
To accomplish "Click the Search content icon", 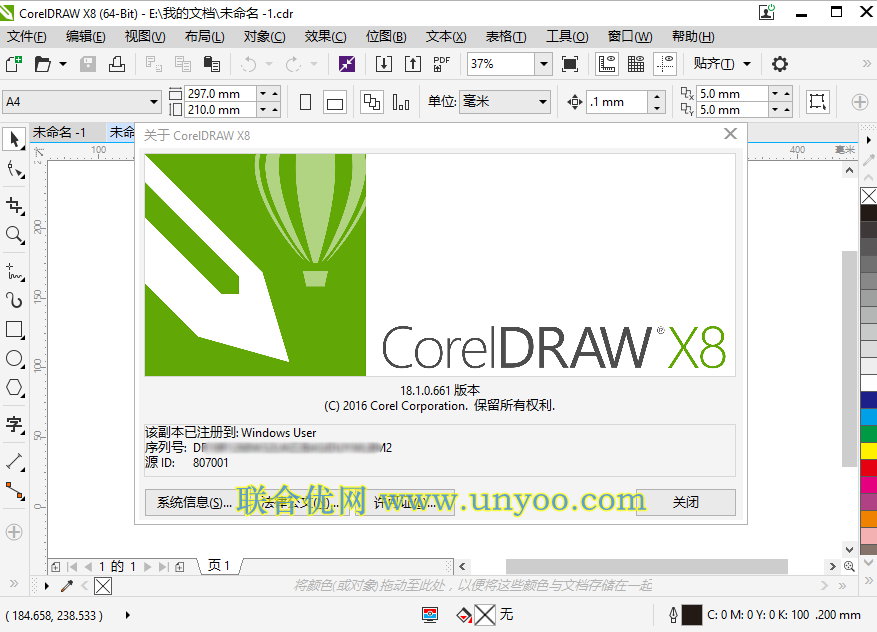I will [x=347, y=64].
